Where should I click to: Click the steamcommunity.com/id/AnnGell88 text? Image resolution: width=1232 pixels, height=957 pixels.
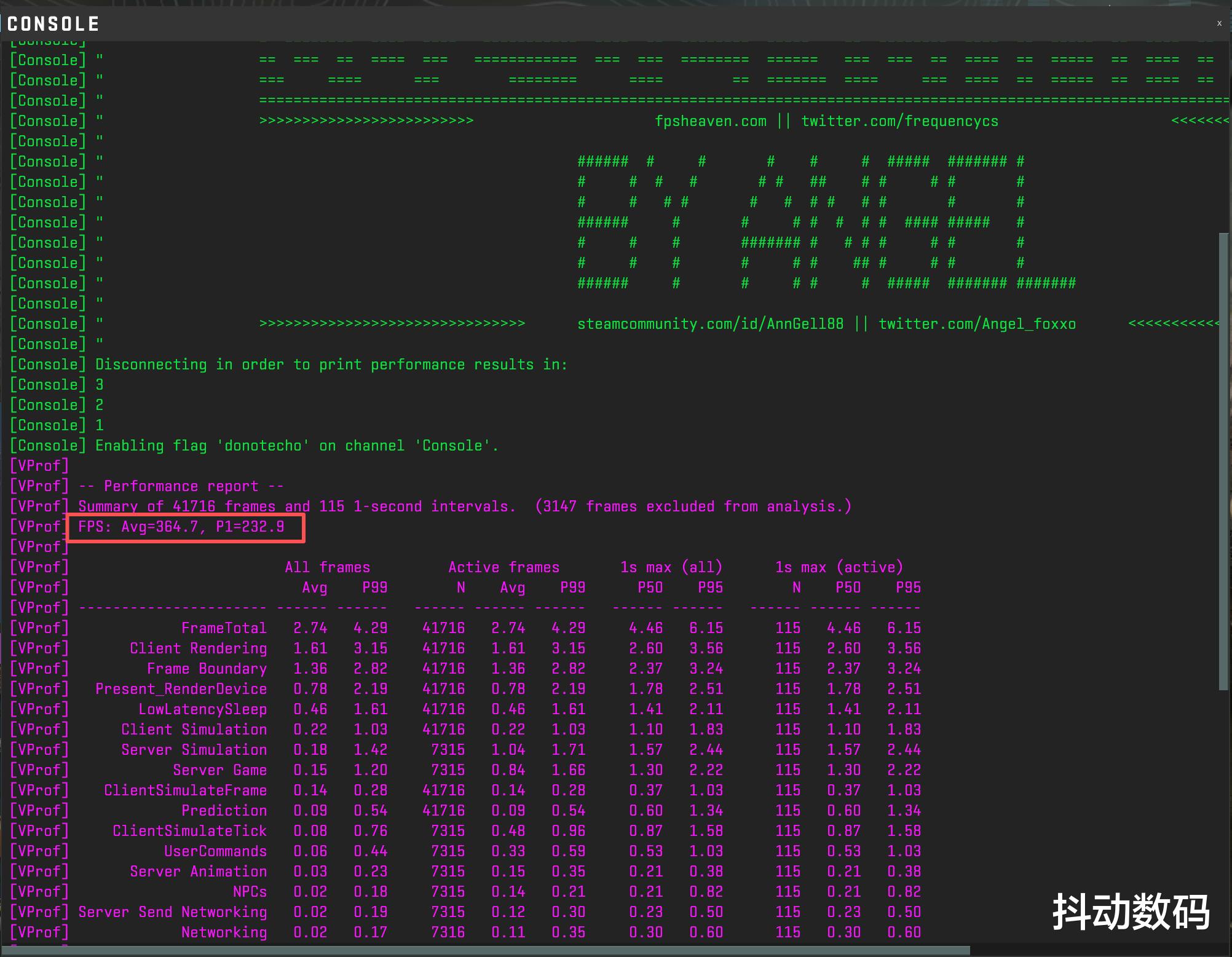point(710,324)
